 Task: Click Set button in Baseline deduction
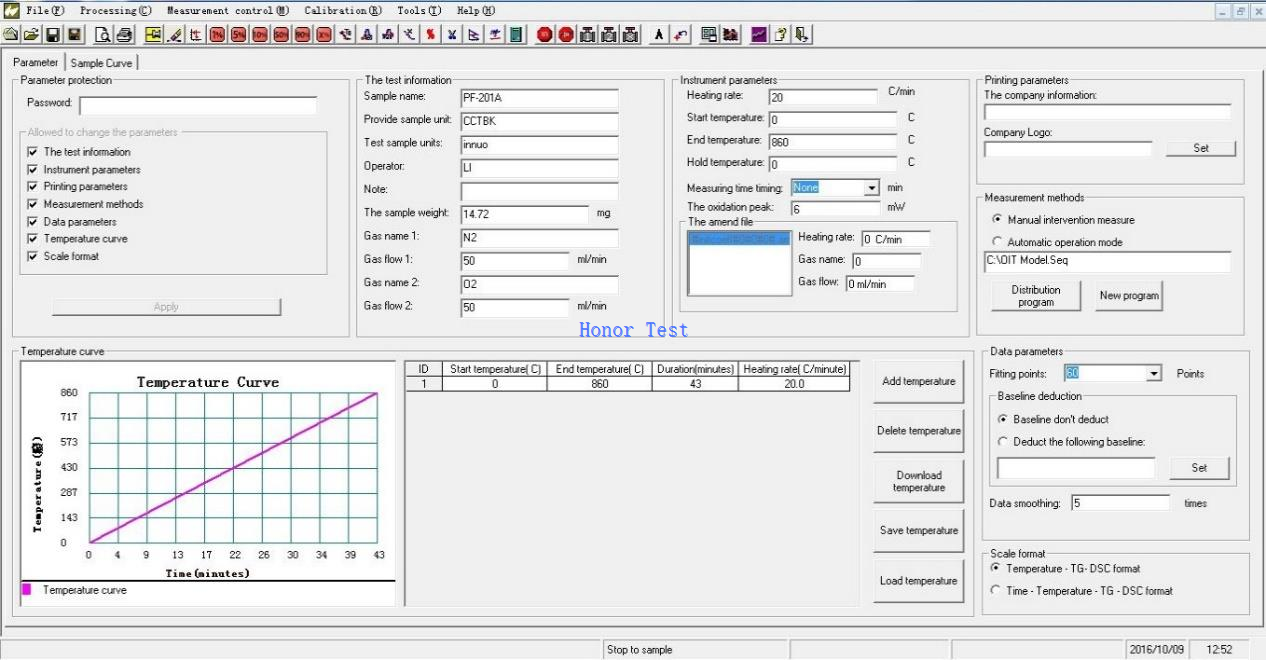coord(1199,468)
